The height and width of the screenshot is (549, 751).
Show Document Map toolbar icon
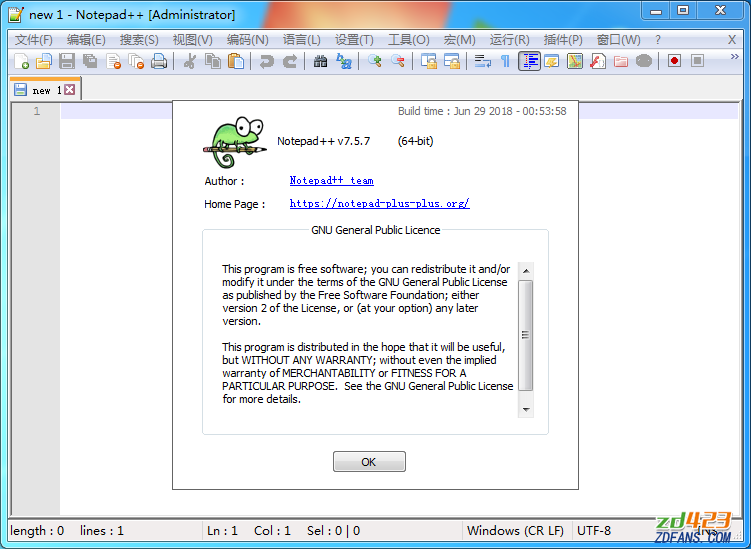(575, 61)
